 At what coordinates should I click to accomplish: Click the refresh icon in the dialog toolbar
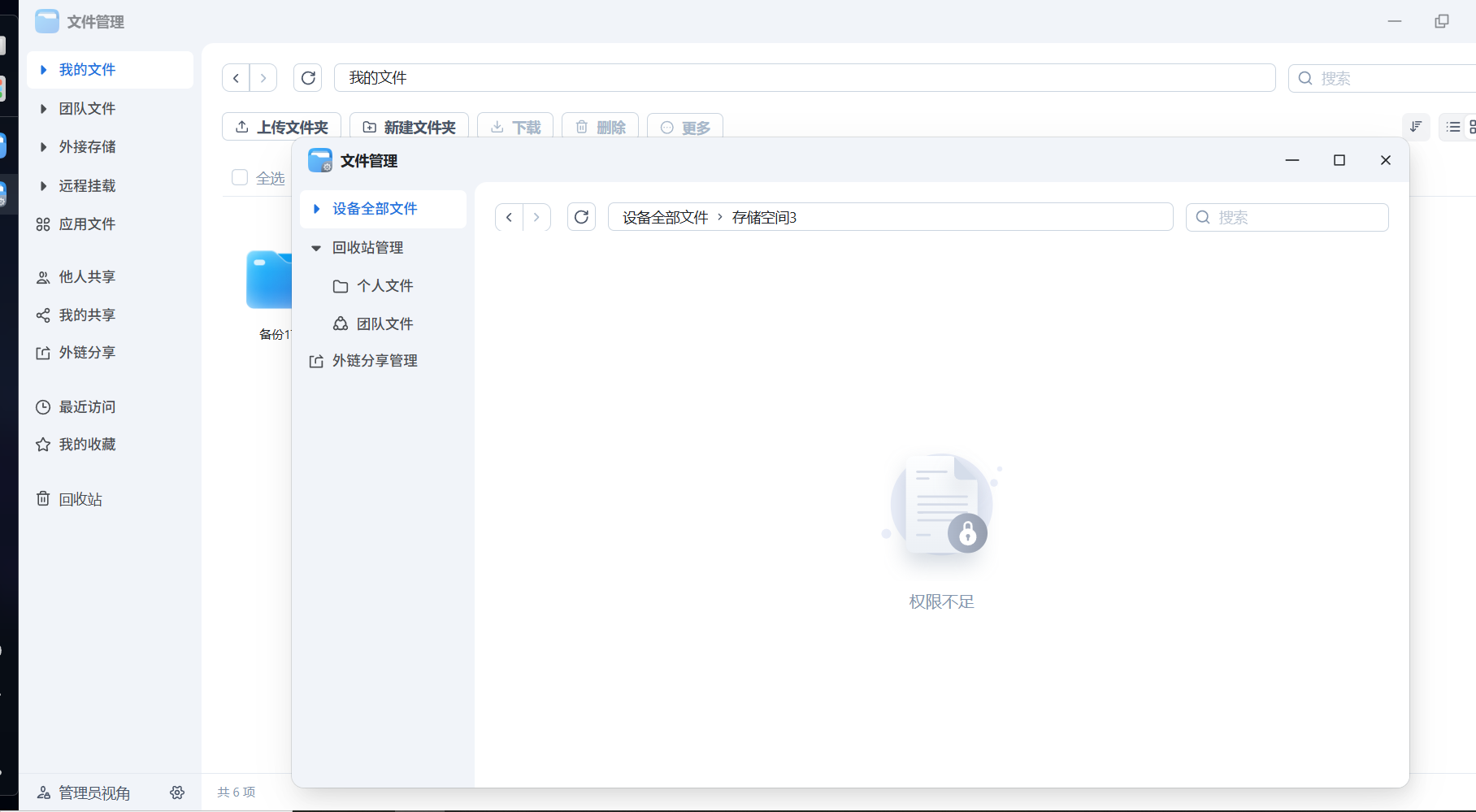point(581,216)
